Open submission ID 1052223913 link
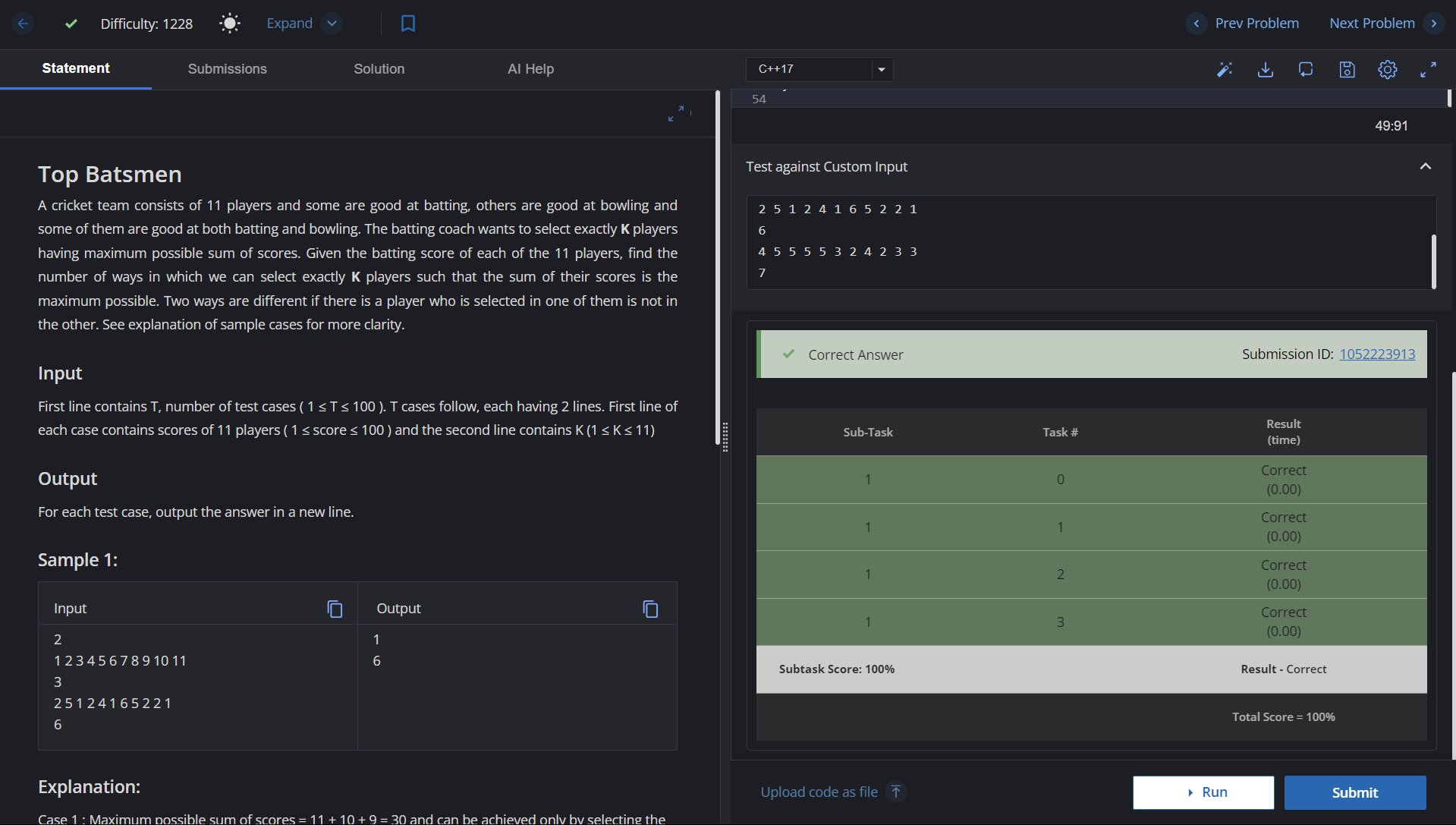The width and height of the screenshot is (1456, 825). pos(1376,354)
